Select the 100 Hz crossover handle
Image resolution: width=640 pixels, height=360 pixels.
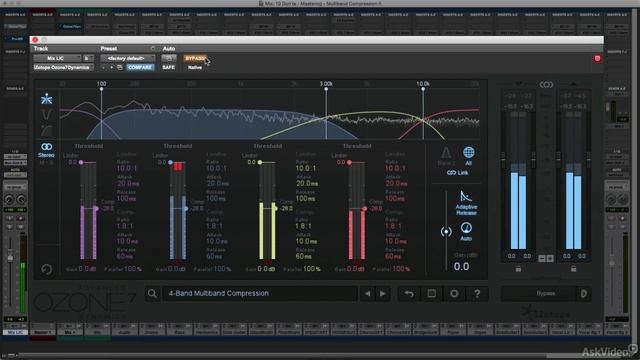[101, 89]
